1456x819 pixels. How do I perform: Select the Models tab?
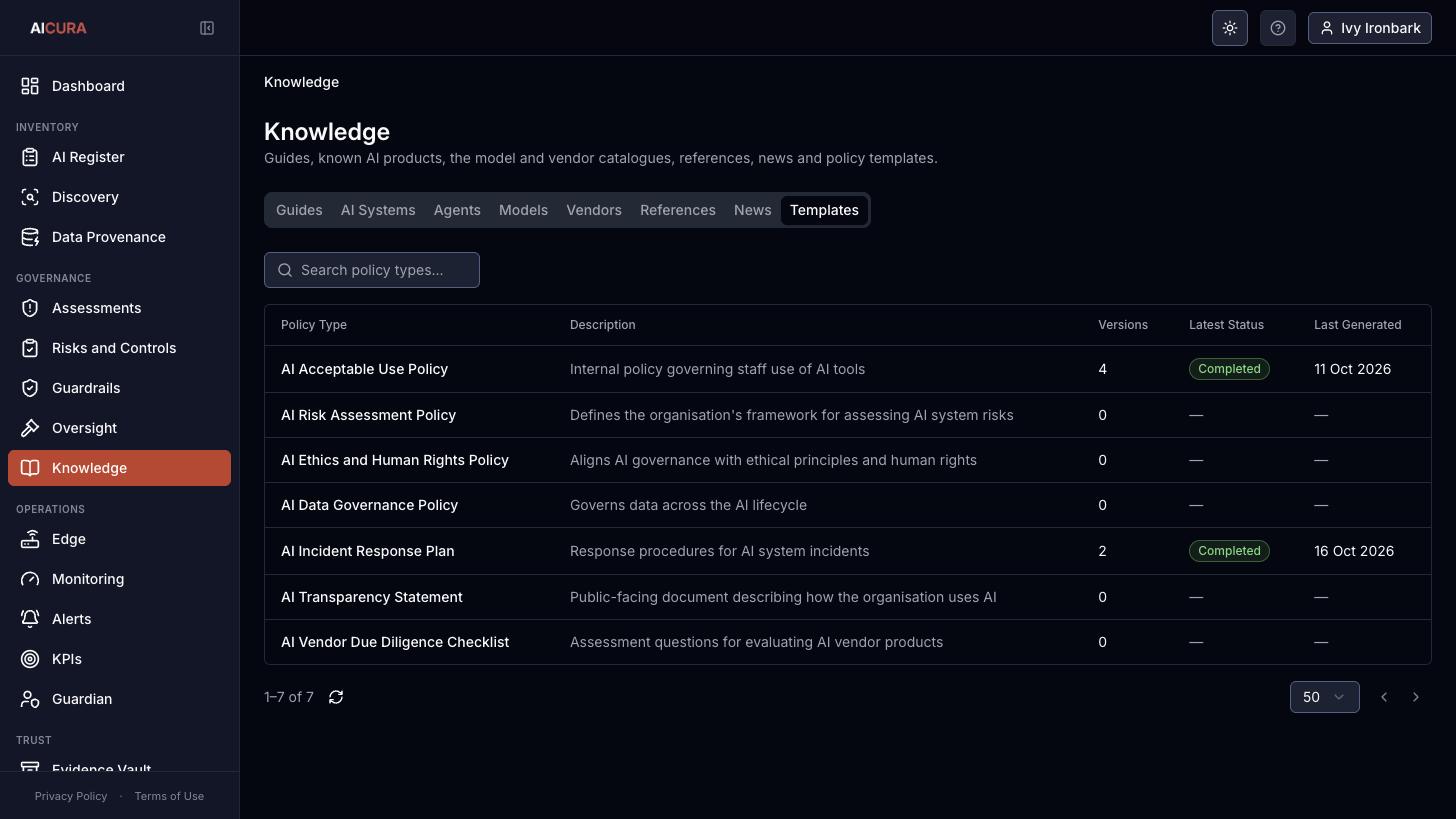click(x=523, y=210)
